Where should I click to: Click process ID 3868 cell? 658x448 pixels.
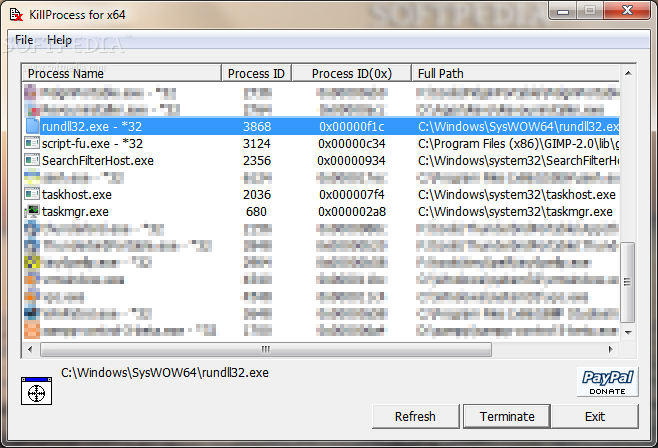coord(257,126)
